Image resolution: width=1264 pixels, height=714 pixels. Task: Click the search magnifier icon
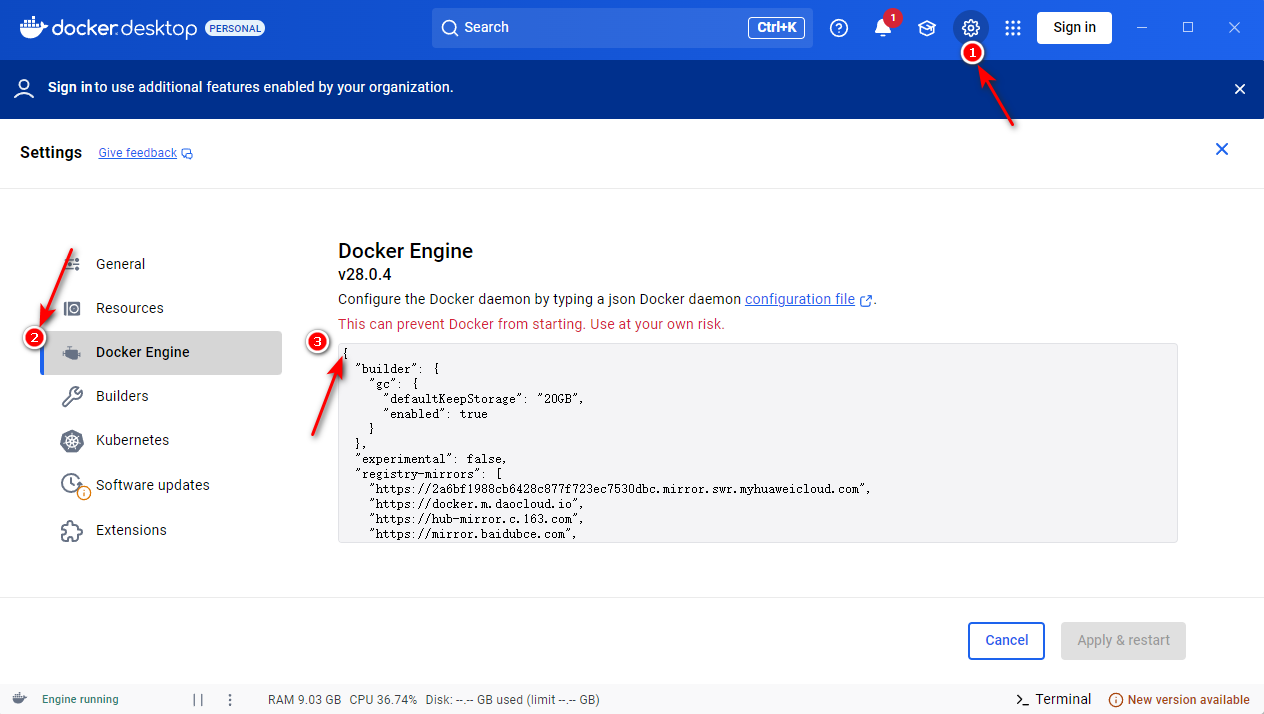[450, 28]
